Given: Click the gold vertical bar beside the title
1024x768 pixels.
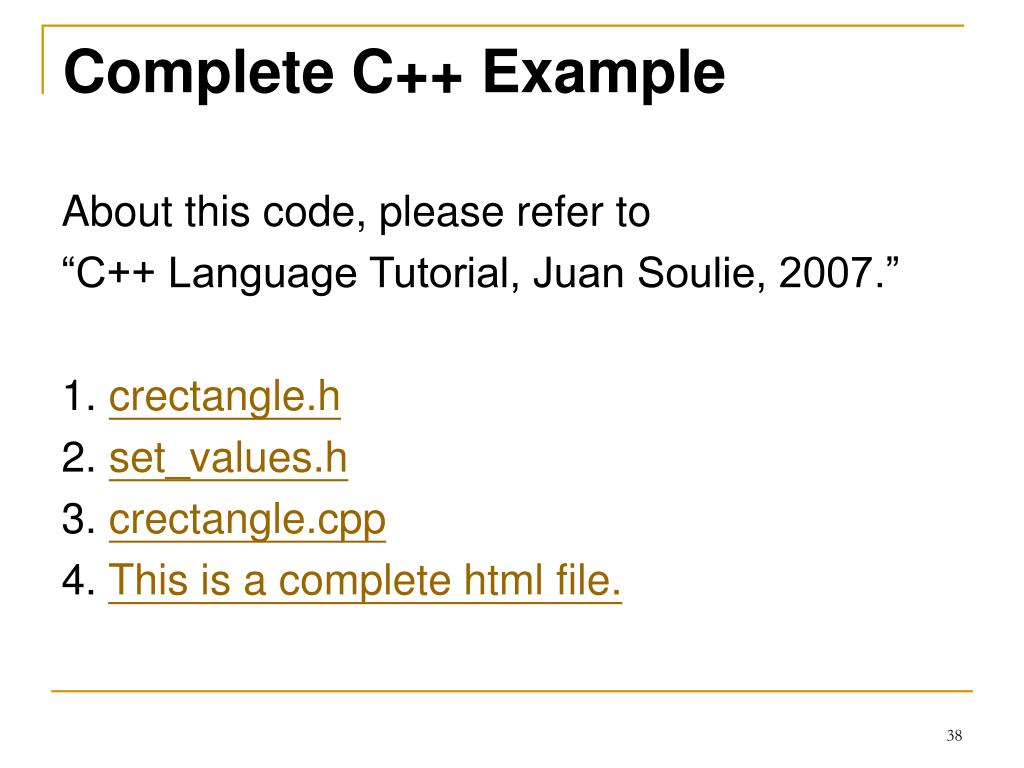Looking at the screenshot, I should [x=43, y=59].
